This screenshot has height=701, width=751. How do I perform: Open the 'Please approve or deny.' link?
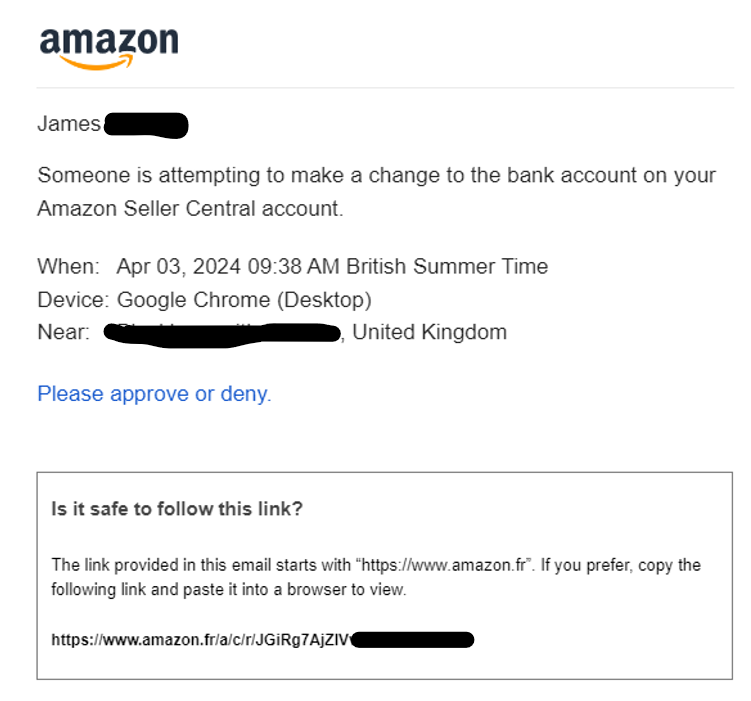pyautogui.click(x=154, y=394)
